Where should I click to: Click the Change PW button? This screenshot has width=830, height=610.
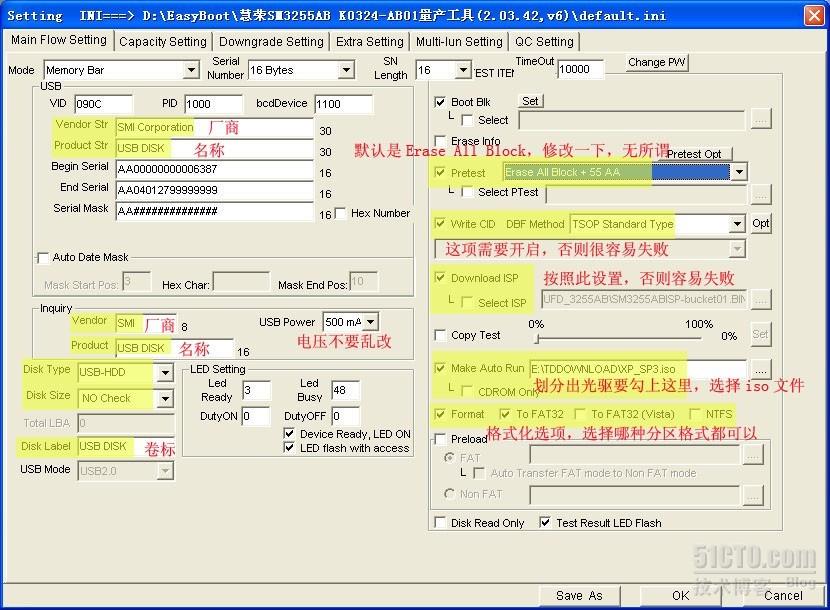pos(657,62)
